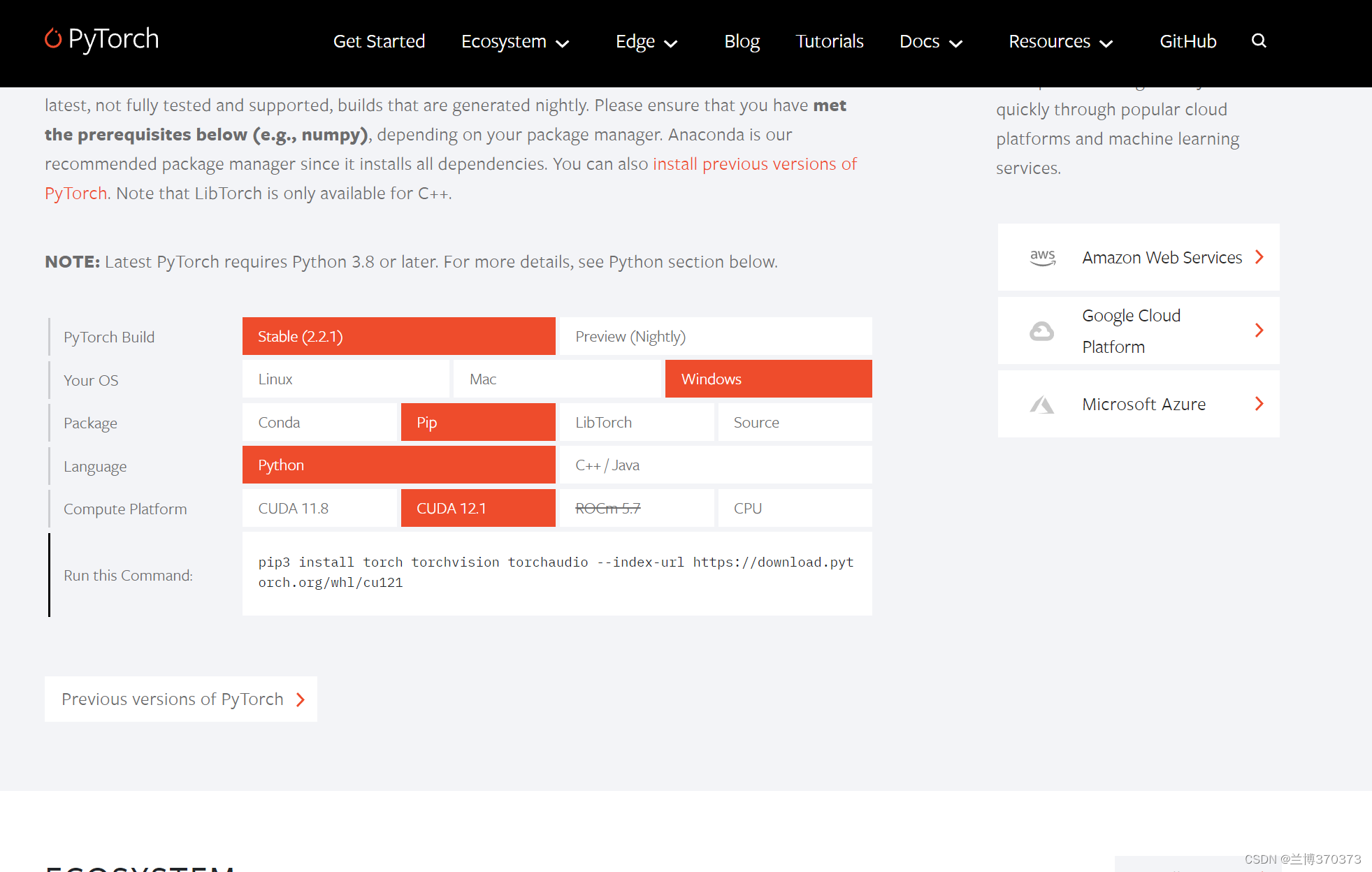Click install previous versions of PyTorch link
Image resolution: width=1372 pixels, height=872 pixels.
pyautogui.click(x=754, y=164)
